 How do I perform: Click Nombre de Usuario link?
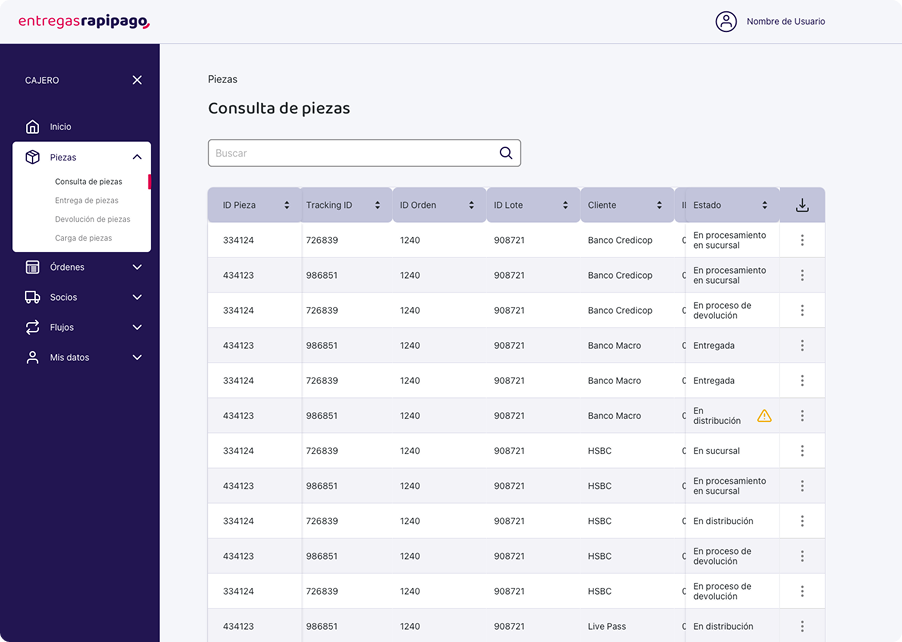(786, 21)
